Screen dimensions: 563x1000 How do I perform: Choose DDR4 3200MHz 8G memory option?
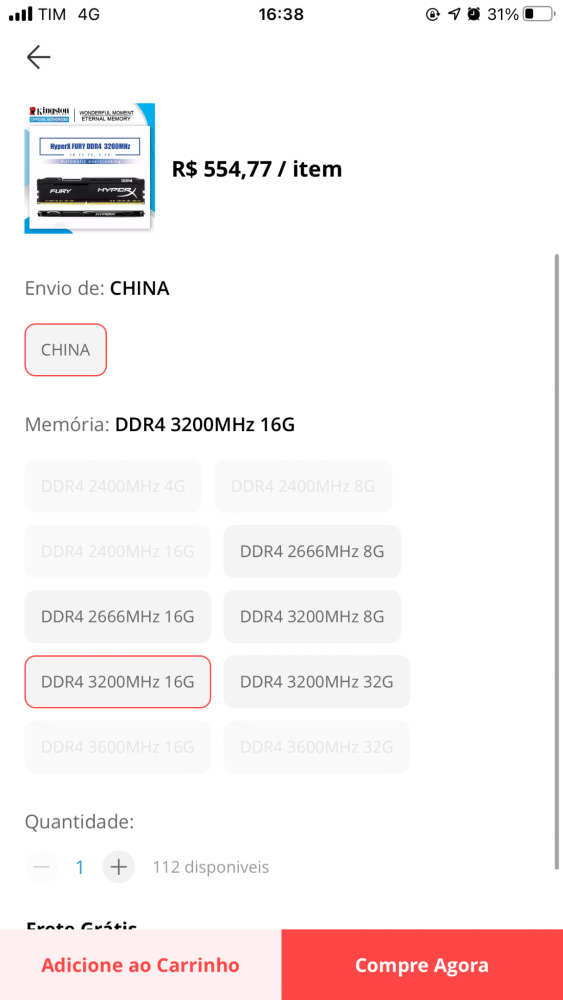pos(312,616)
